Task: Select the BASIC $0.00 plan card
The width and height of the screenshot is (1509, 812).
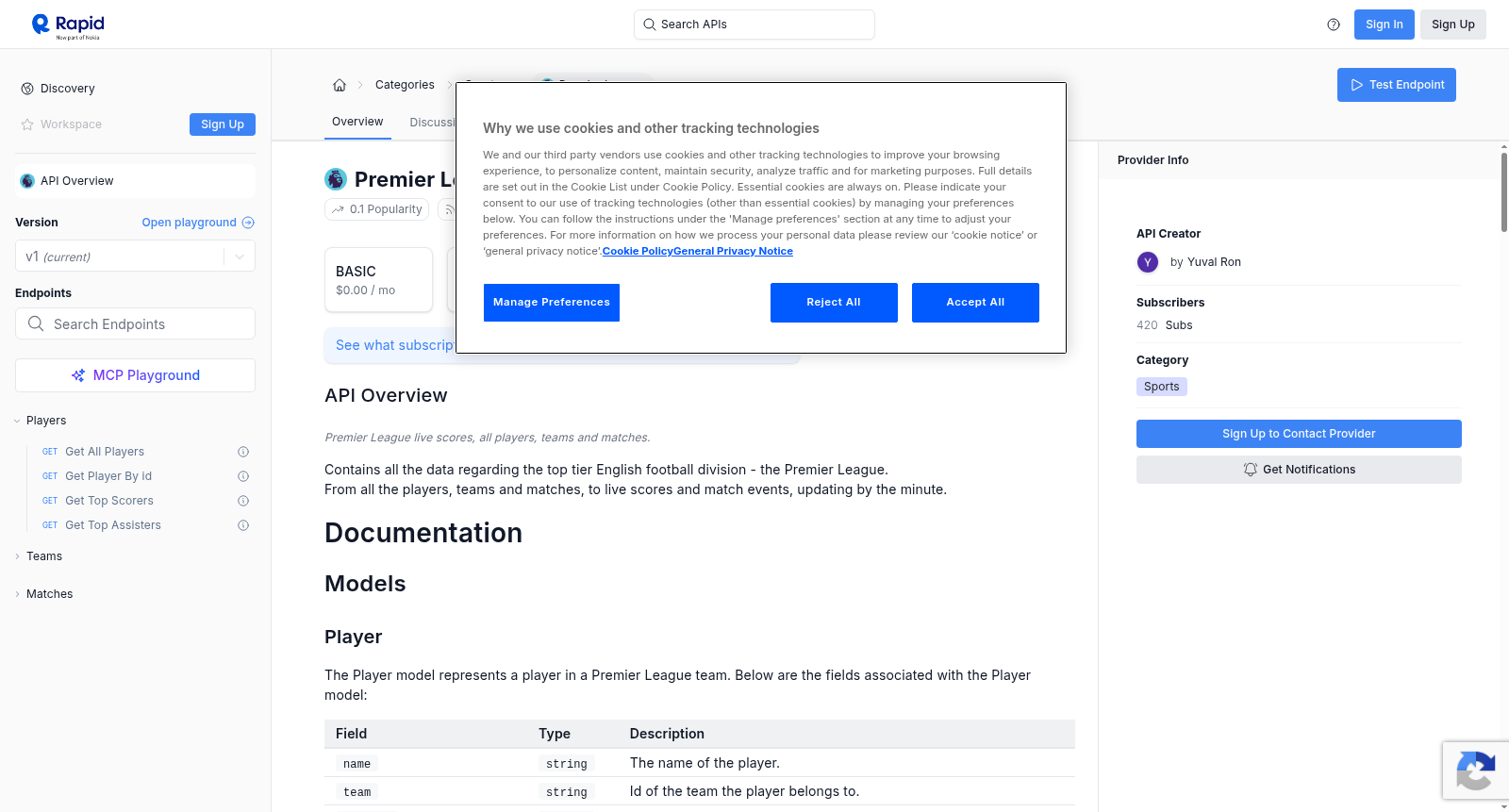Action: pyautogui.click(x=378, y=280)
